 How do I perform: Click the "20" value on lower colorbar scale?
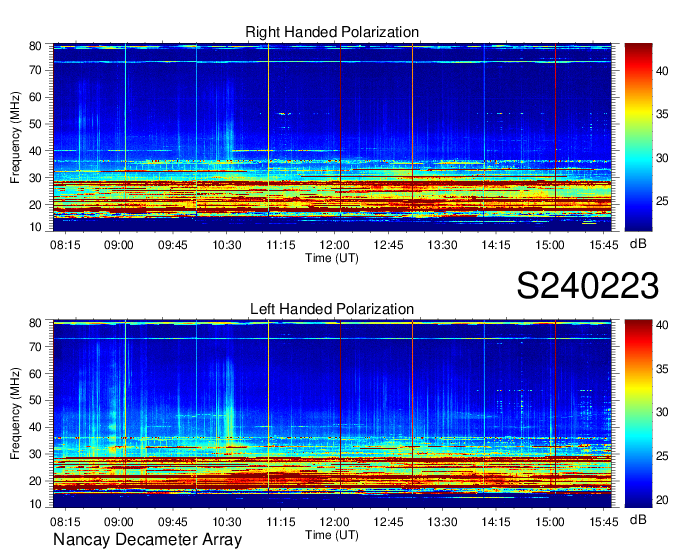click(x=662, y=500)
